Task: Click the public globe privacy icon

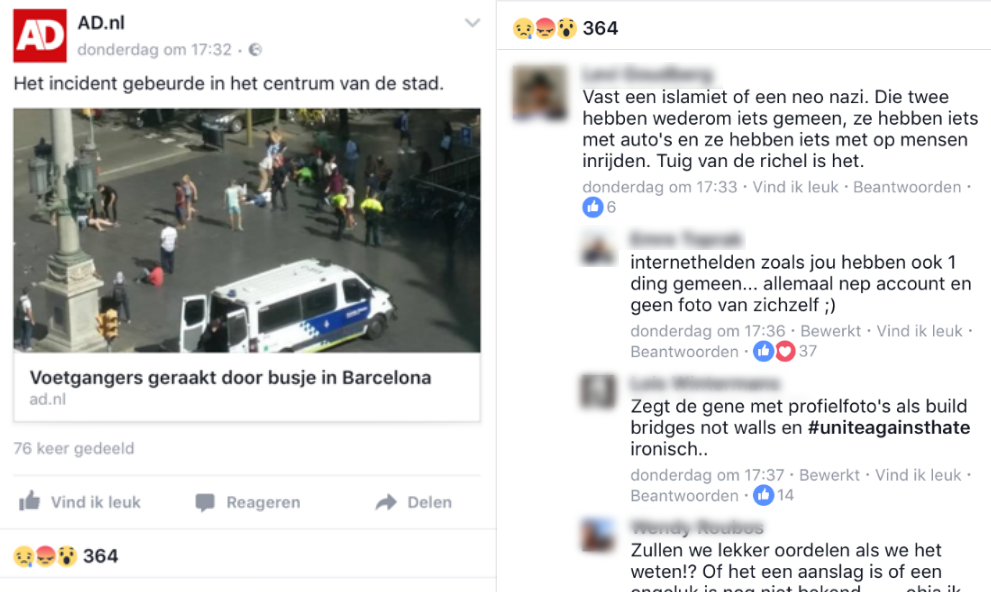Action: (x=255, y=50)
